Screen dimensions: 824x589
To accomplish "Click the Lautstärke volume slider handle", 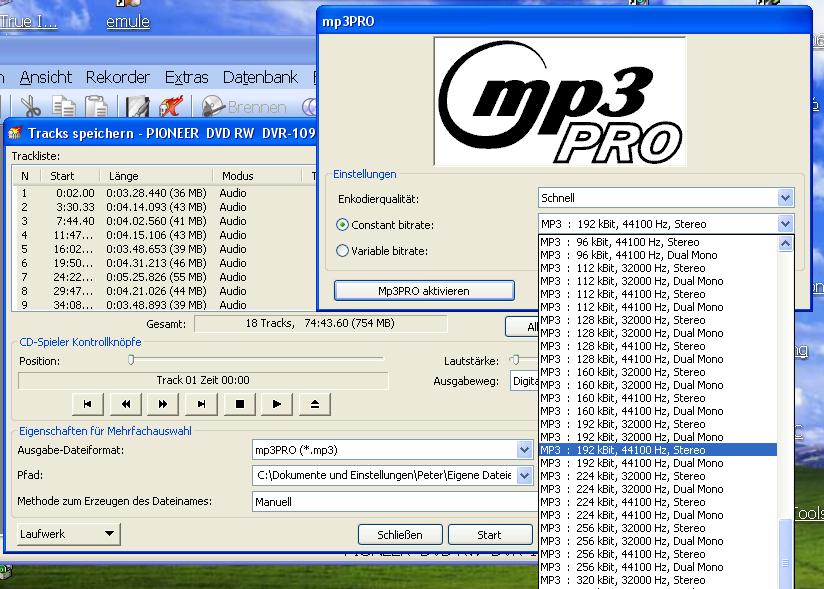I will (516, 360).
